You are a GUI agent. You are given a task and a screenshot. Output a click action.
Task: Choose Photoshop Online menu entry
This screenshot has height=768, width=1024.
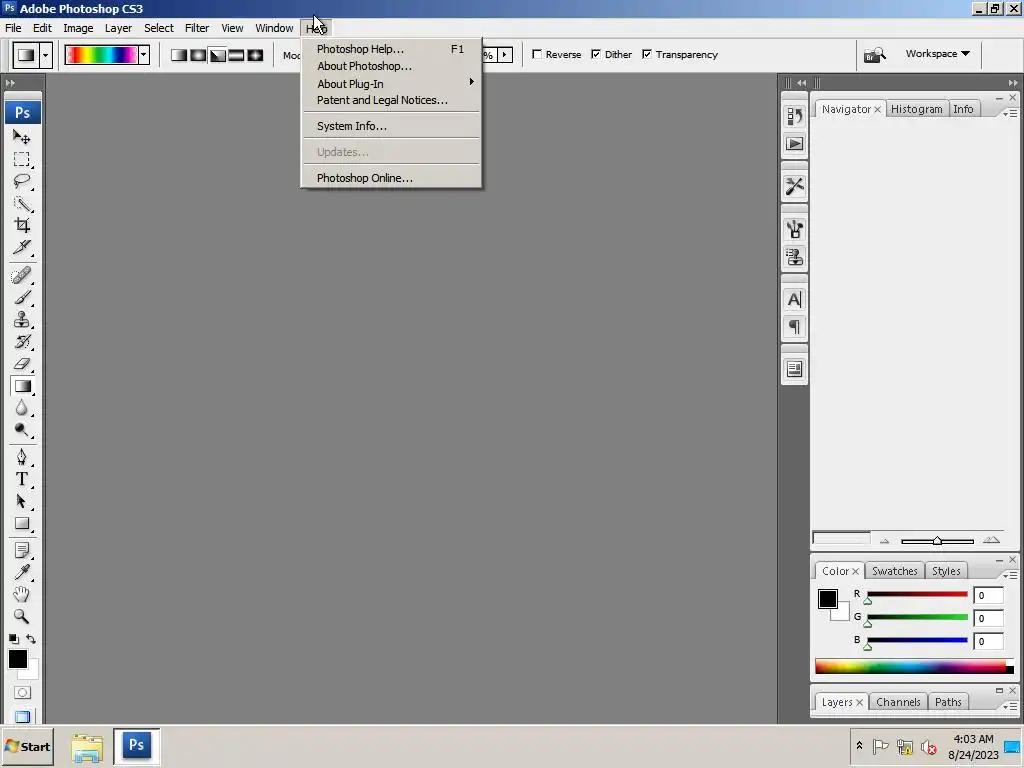tap(392, 178)
